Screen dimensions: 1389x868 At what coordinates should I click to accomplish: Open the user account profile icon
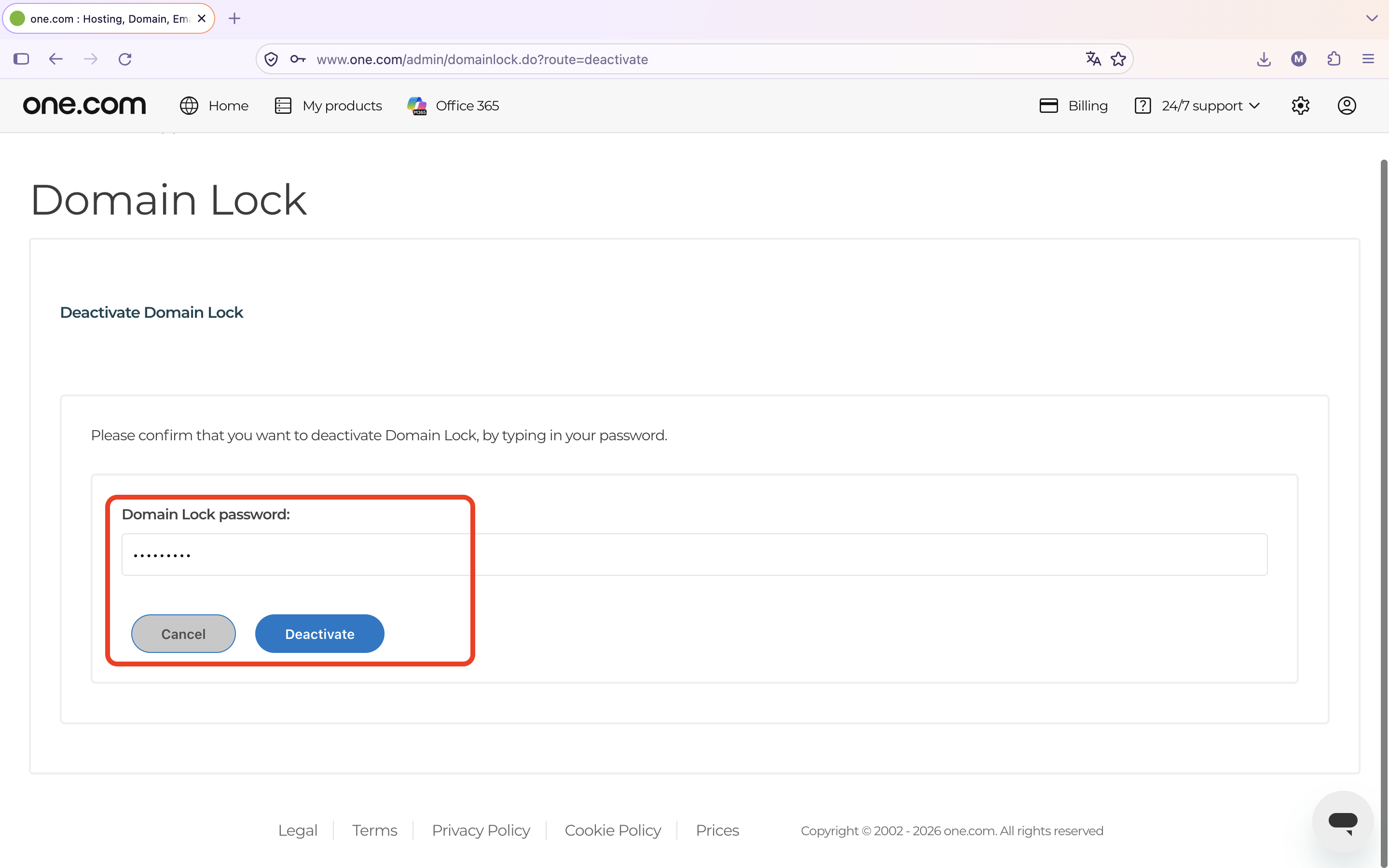coord(1347,106)
